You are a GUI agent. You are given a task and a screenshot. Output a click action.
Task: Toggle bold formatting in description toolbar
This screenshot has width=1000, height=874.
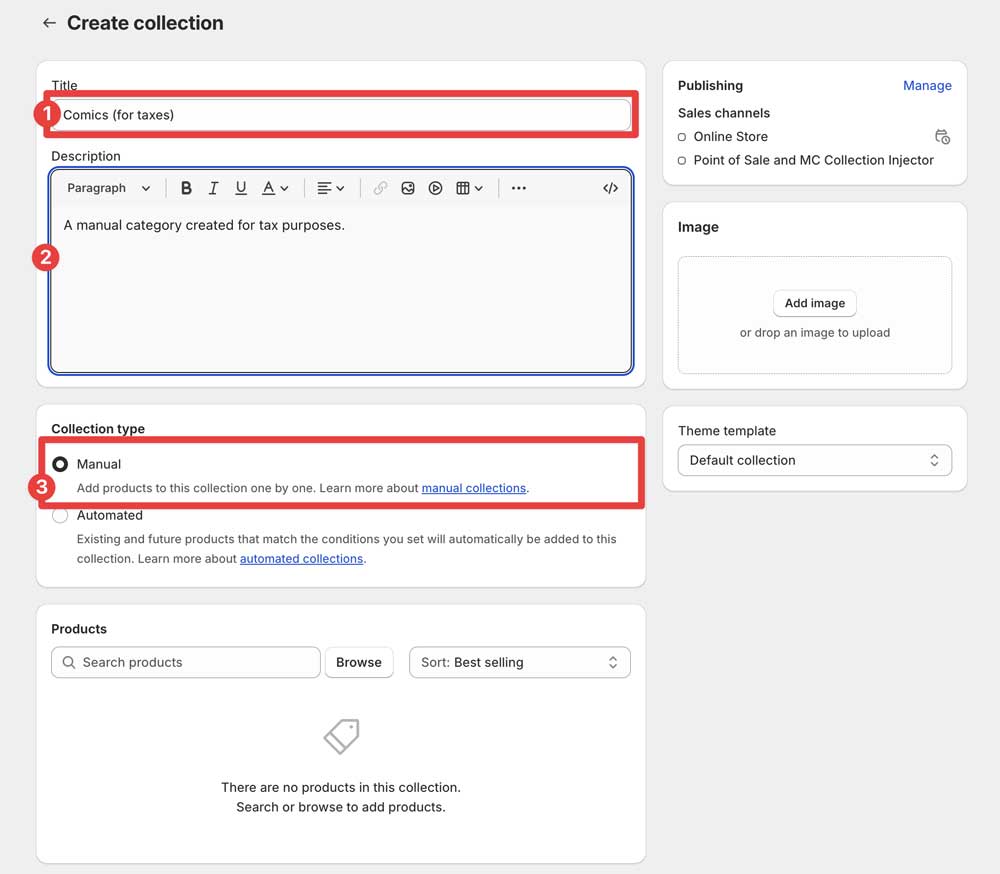pyautogui.click(x=186, y=188)
